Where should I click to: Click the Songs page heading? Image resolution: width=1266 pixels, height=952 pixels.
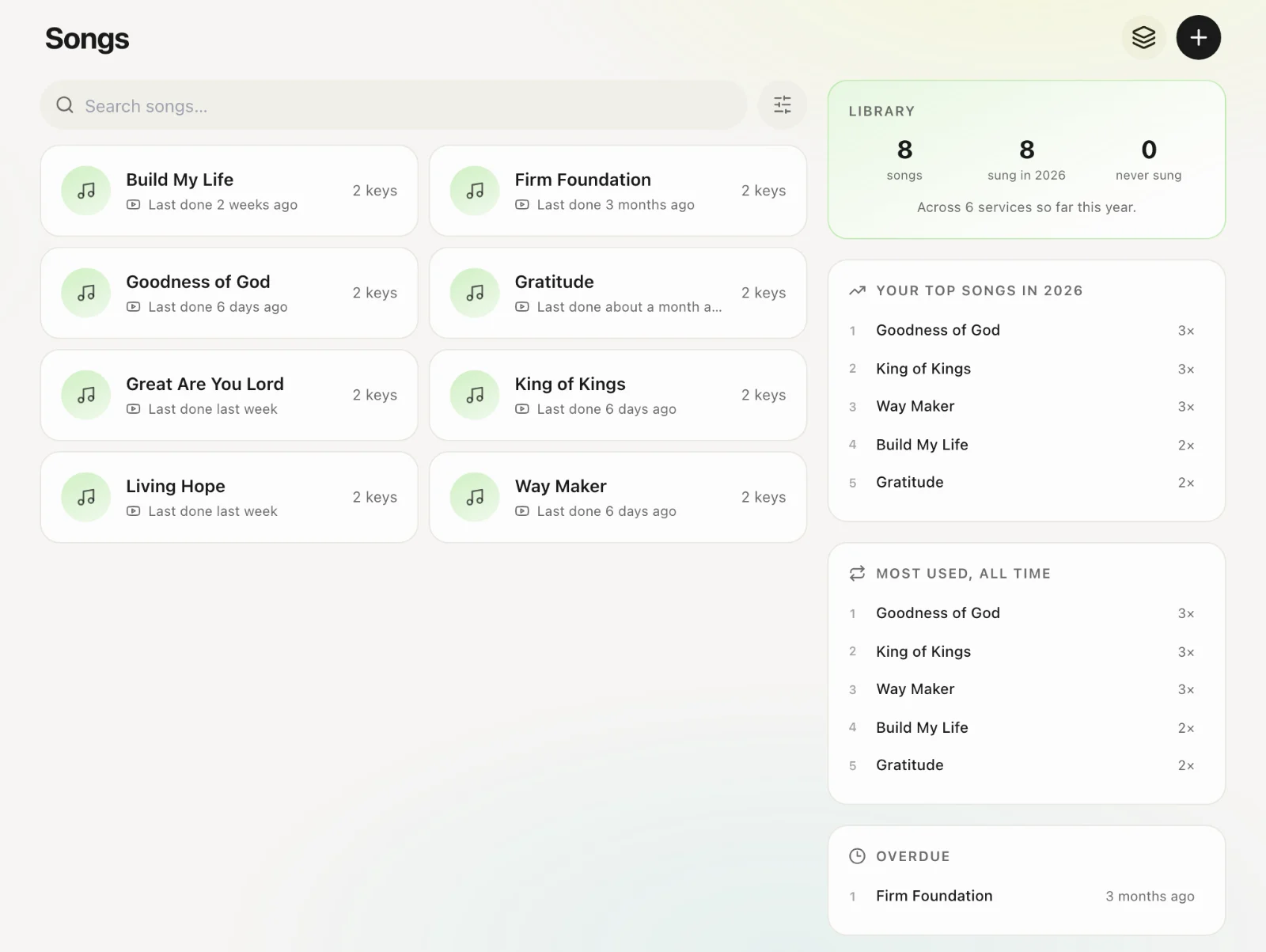click(x=87, y=39)
